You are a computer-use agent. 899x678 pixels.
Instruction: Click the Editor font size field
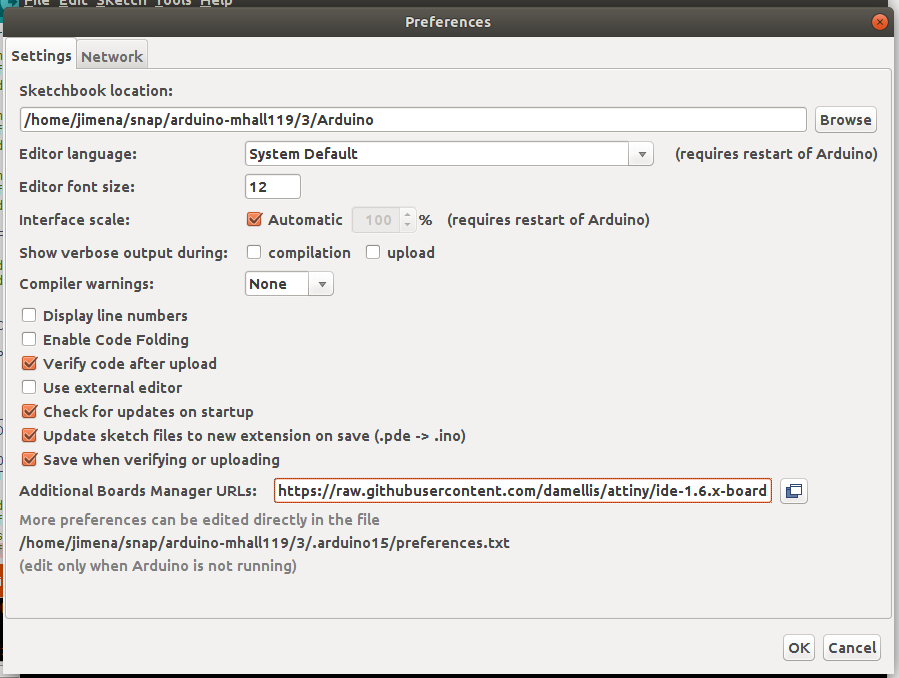coord(273,187)
